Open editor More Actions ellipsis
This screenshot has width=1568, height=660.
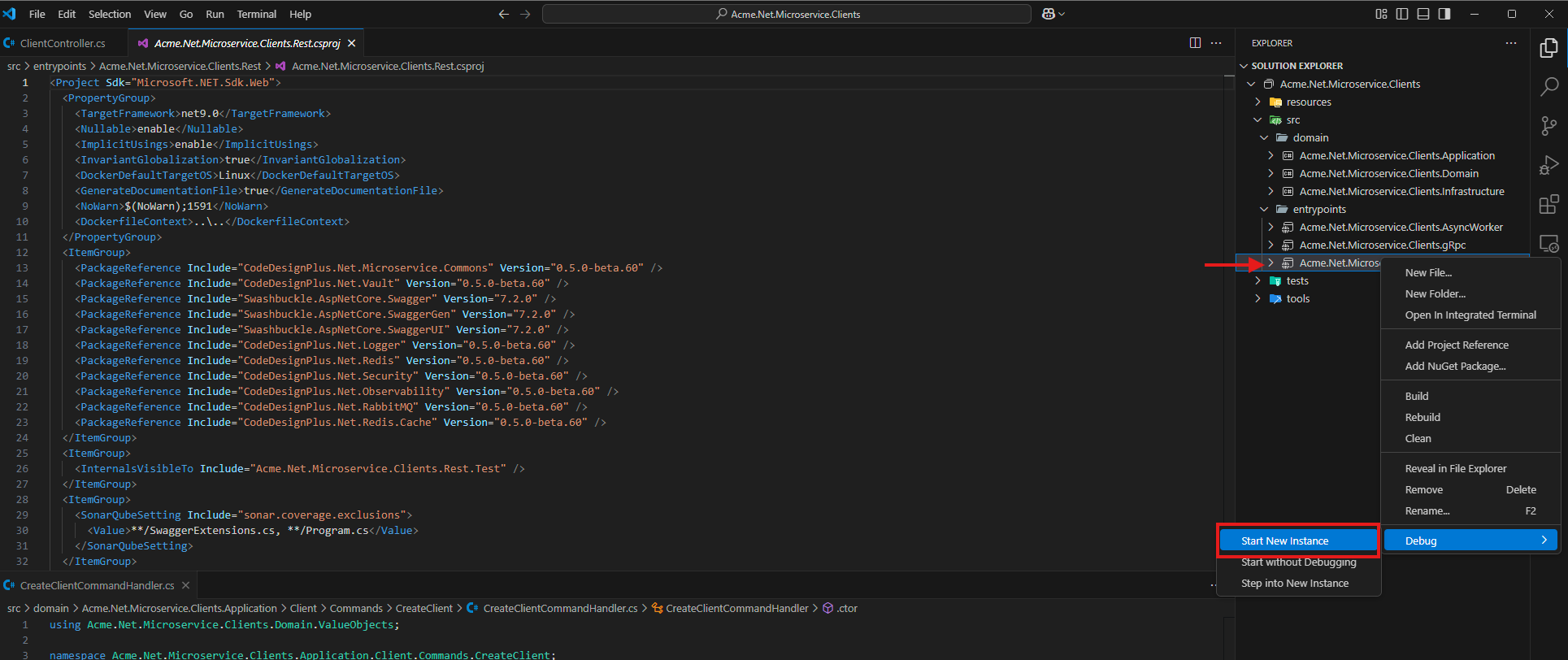click(1216, 43)
